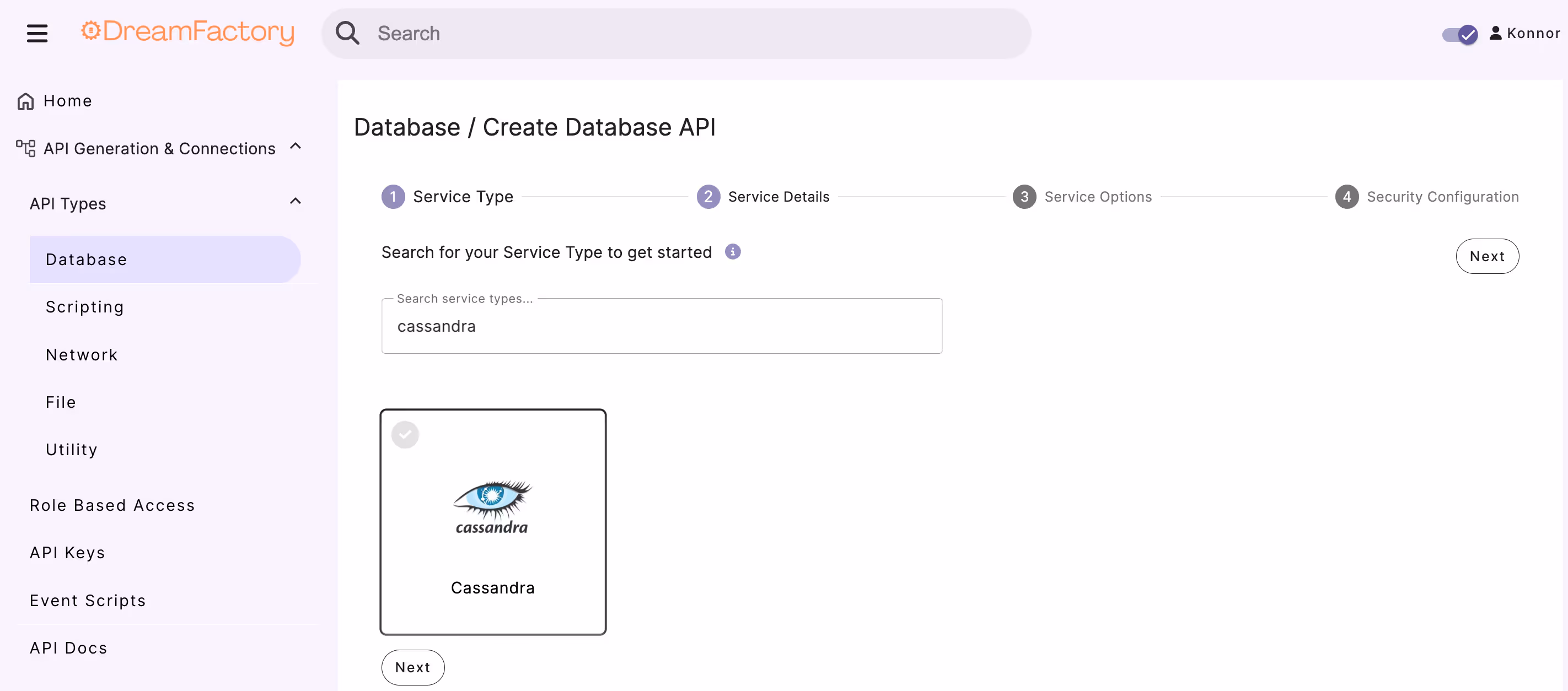1568x691 pixels.
Task: Open Home in the sidebar
Action: point(68,101)
